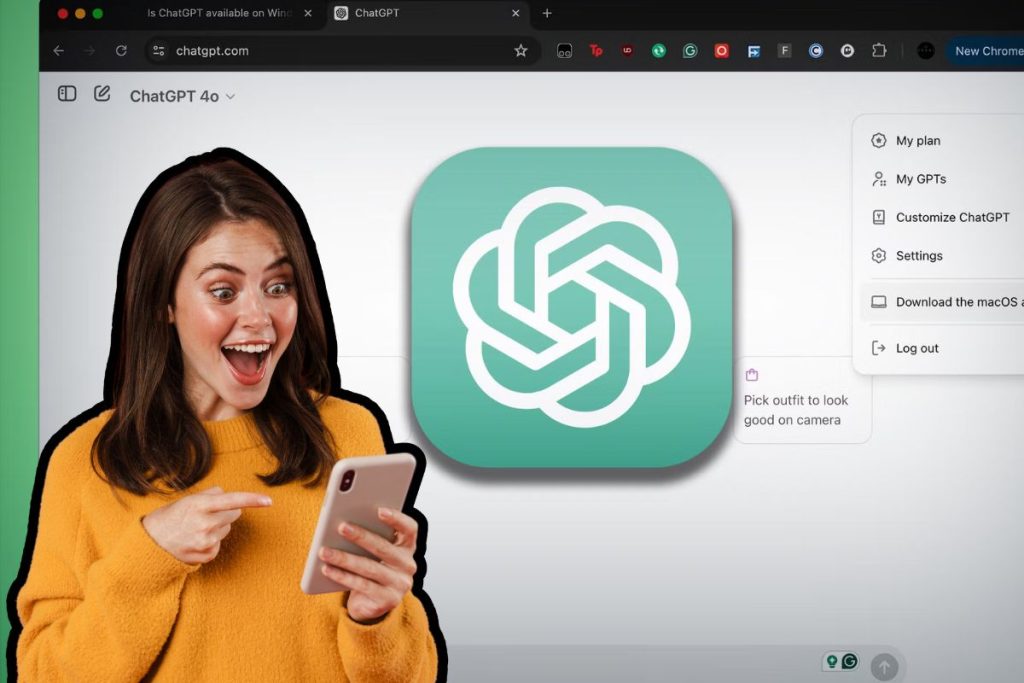Open the dark red shield extension
Image resolution: width=1024 pixels, height=683 pixels.
628,50
